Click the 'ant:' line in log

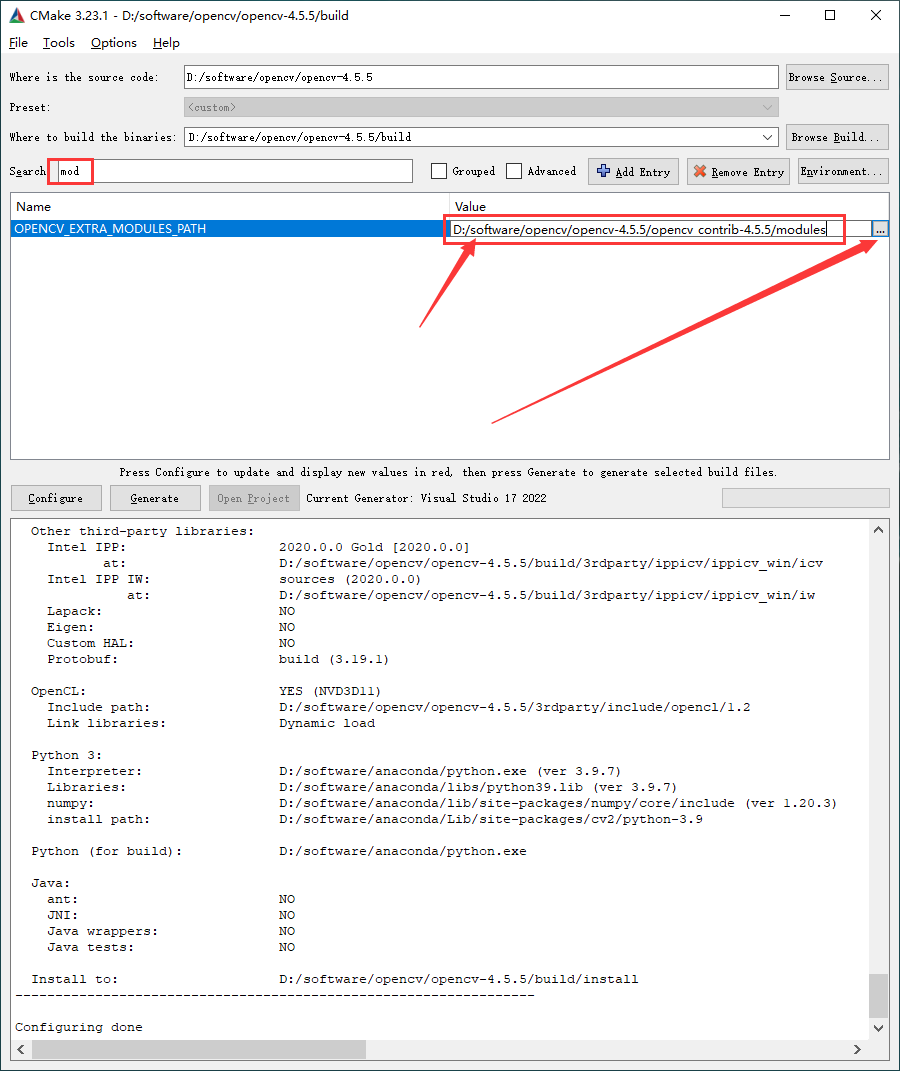171,900
